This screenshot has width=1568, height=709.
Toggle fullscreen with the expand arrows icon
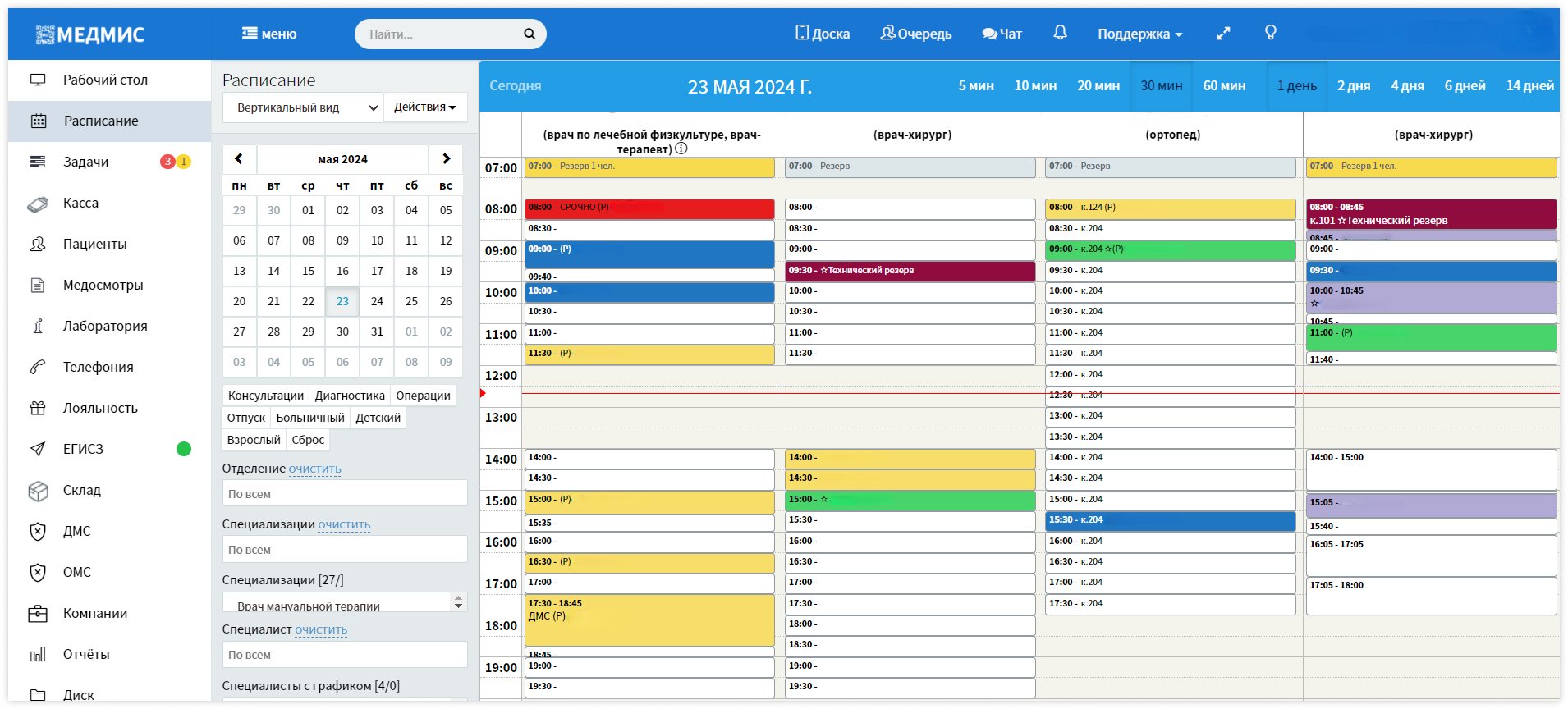coord(1223,34)
